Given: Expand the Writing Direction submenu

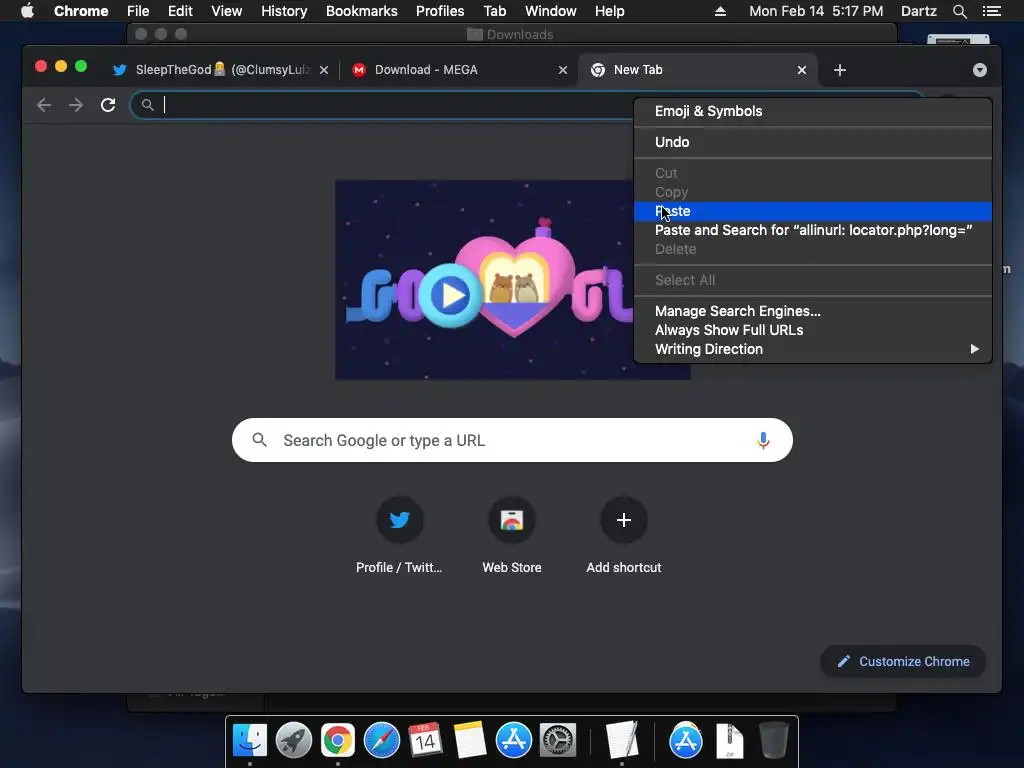Looking at the screenshot, I should click(x=813, y=349).
